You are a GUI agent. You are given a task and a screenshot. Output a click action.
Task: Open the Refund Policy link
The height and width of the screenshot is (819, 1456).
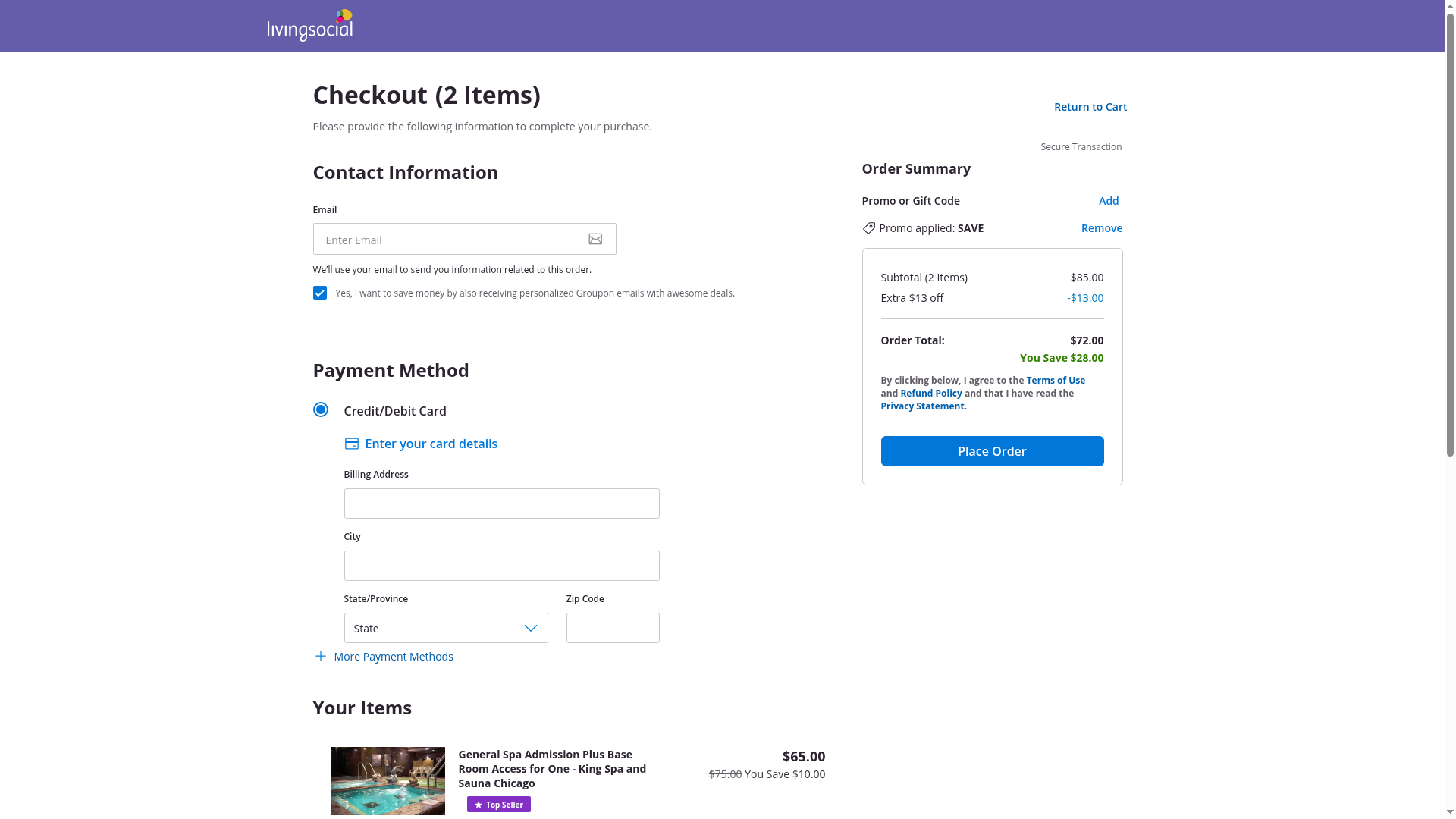tap(930, 394)
